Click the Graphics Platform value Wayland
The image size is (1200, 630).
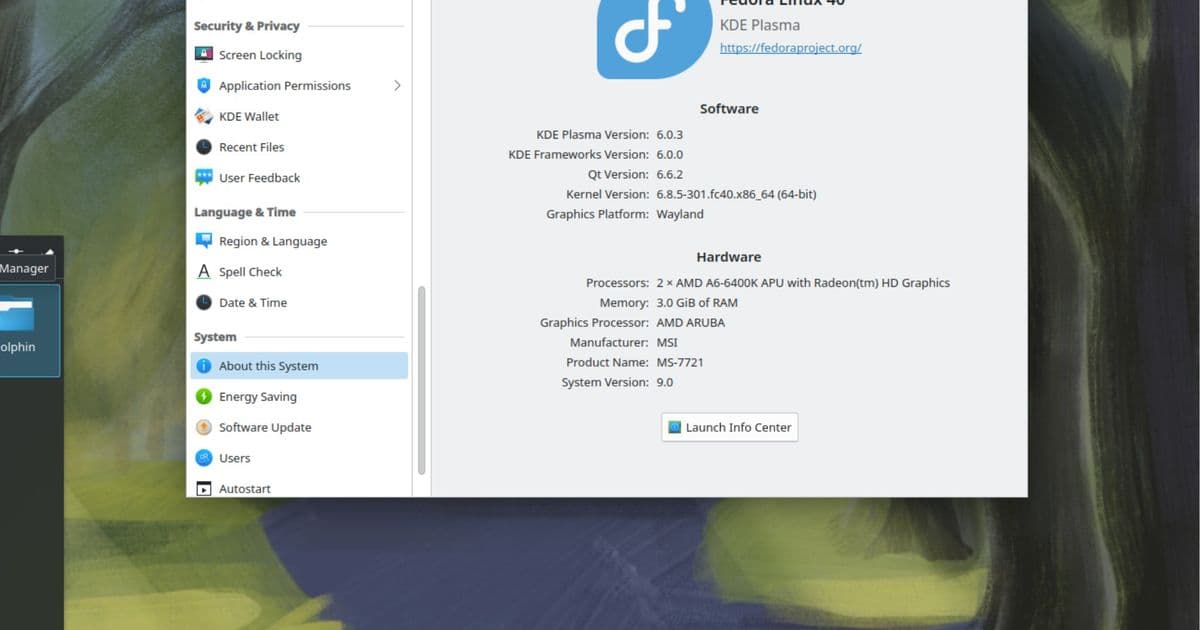pyautogui.click(x=680, y=214)
